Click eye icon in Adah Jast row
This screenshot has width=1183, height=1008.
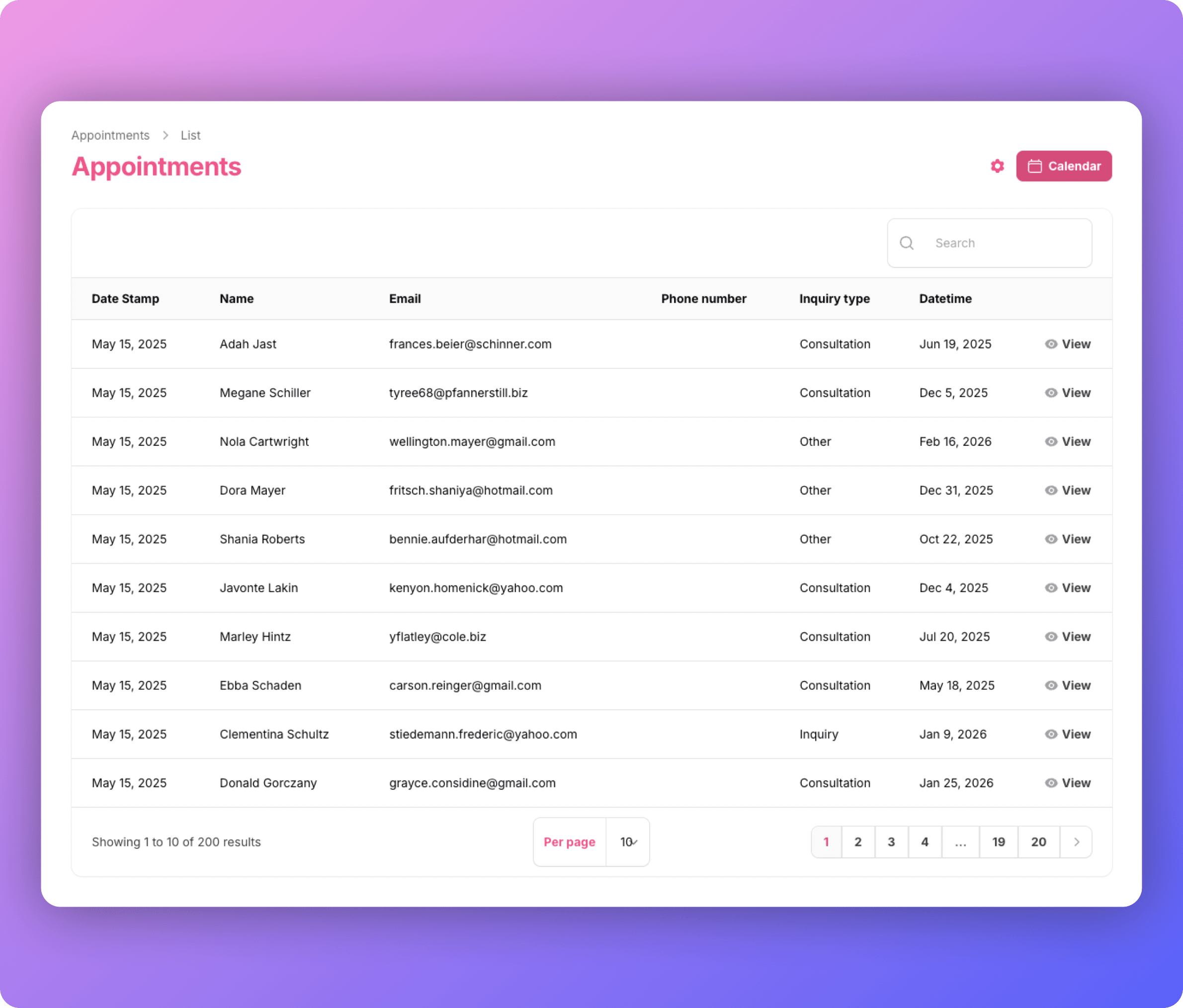pyautogui.click(x=1051, y=344)
